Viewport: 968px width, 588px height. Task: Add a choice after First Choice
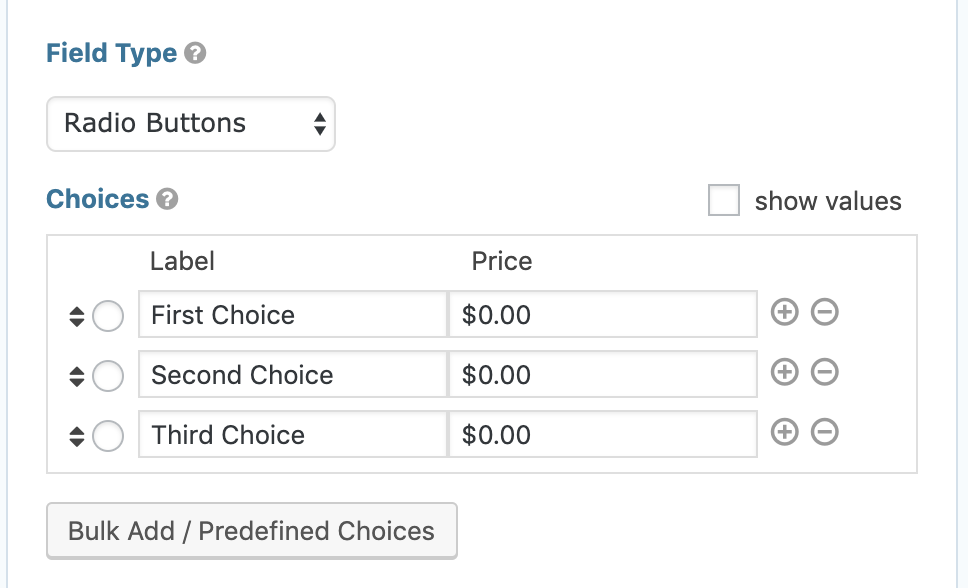785,312
